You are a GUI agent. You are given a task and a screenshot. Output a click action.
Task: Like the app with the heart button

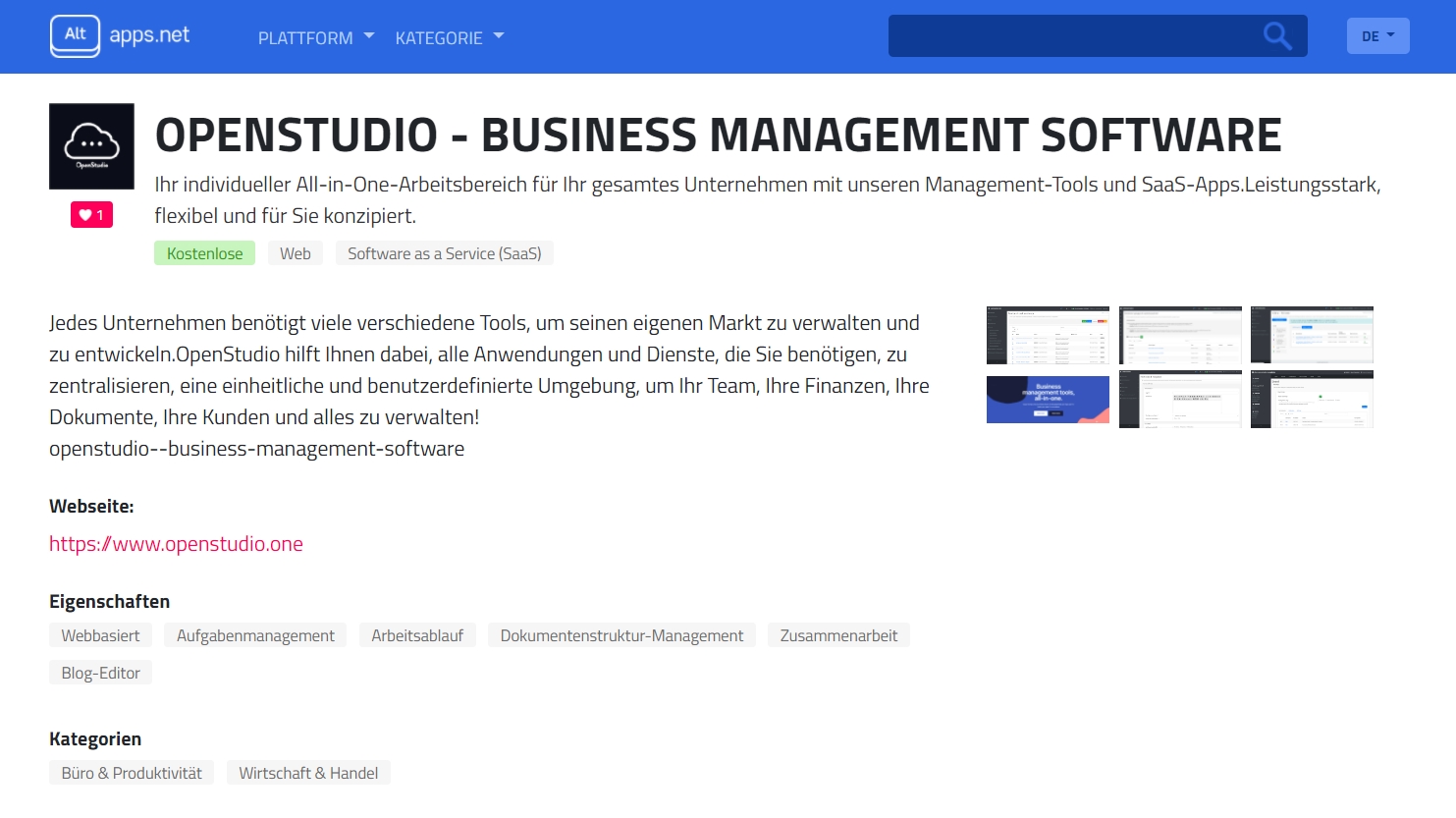click(91, 215)
